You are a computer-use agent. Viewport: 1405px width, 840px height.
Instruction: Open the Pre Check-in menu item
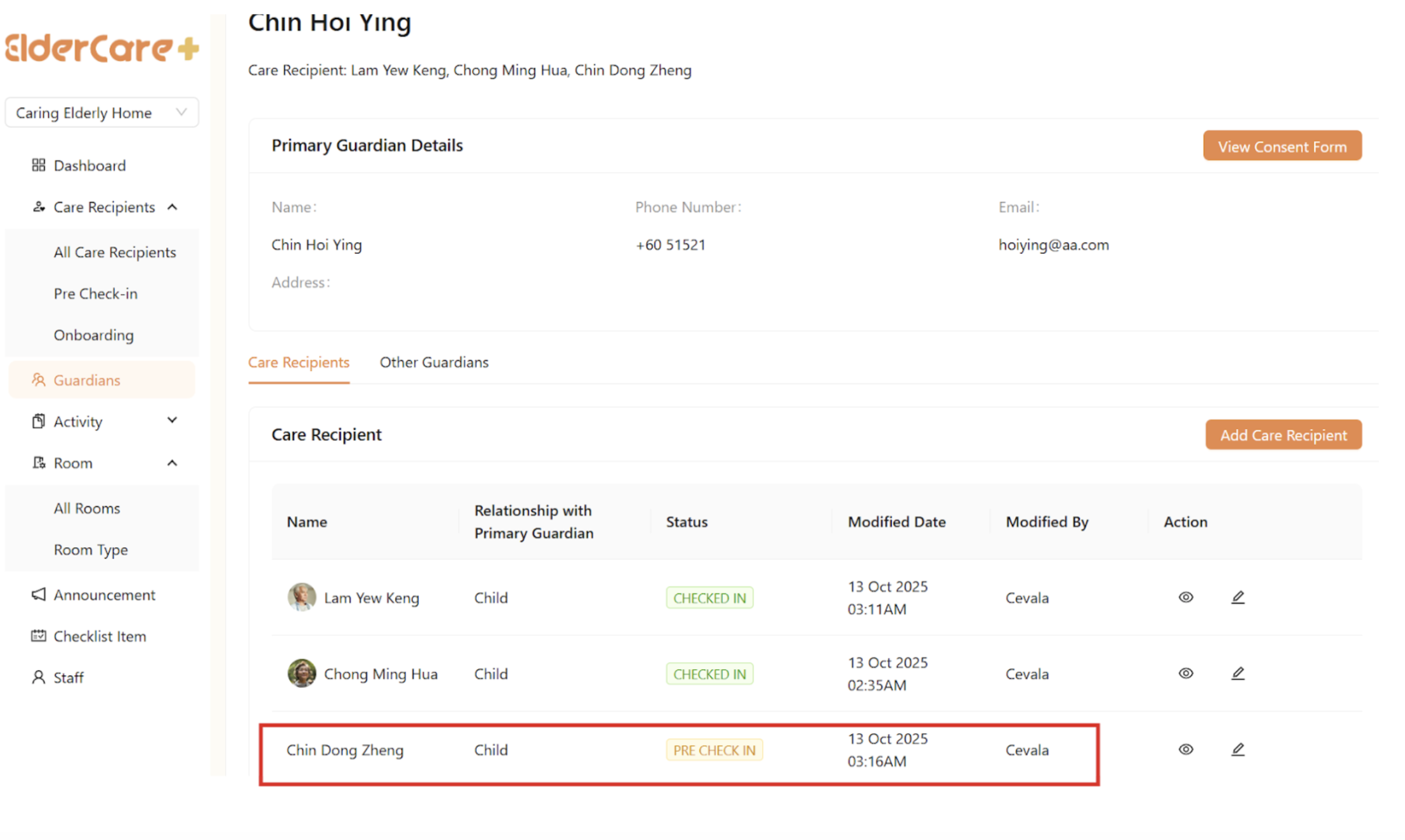(95, 294)
